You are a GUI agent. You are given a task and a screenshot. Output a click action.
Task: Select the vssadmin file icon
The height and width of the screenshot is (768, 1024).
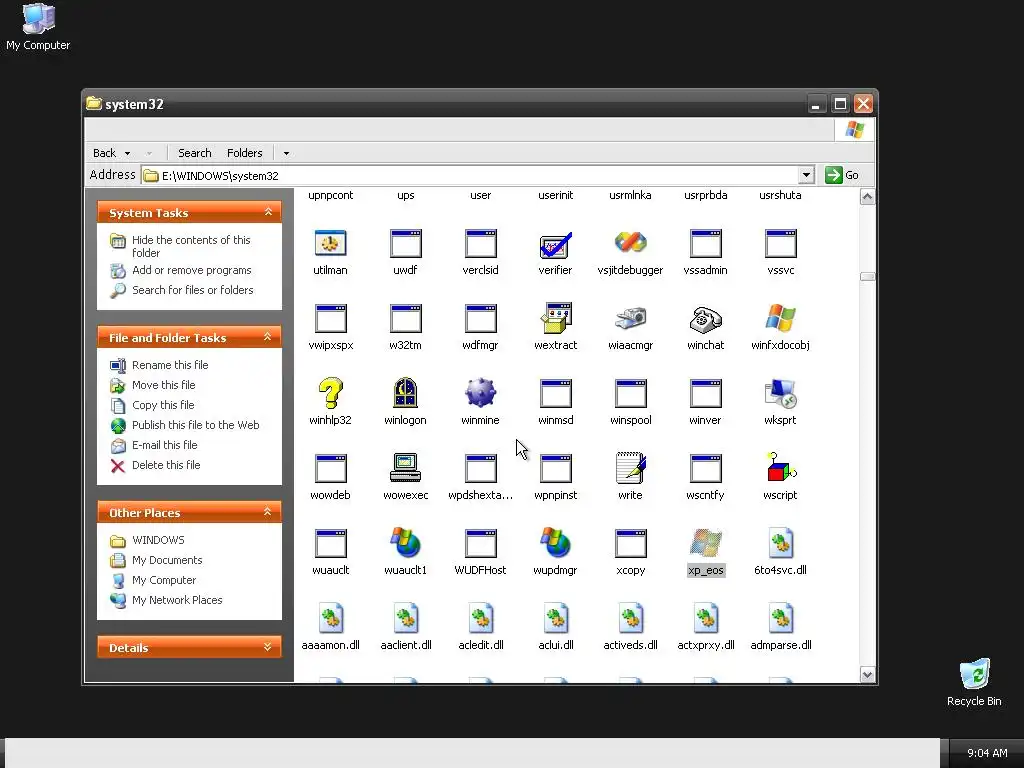click(x=705, y=244)
